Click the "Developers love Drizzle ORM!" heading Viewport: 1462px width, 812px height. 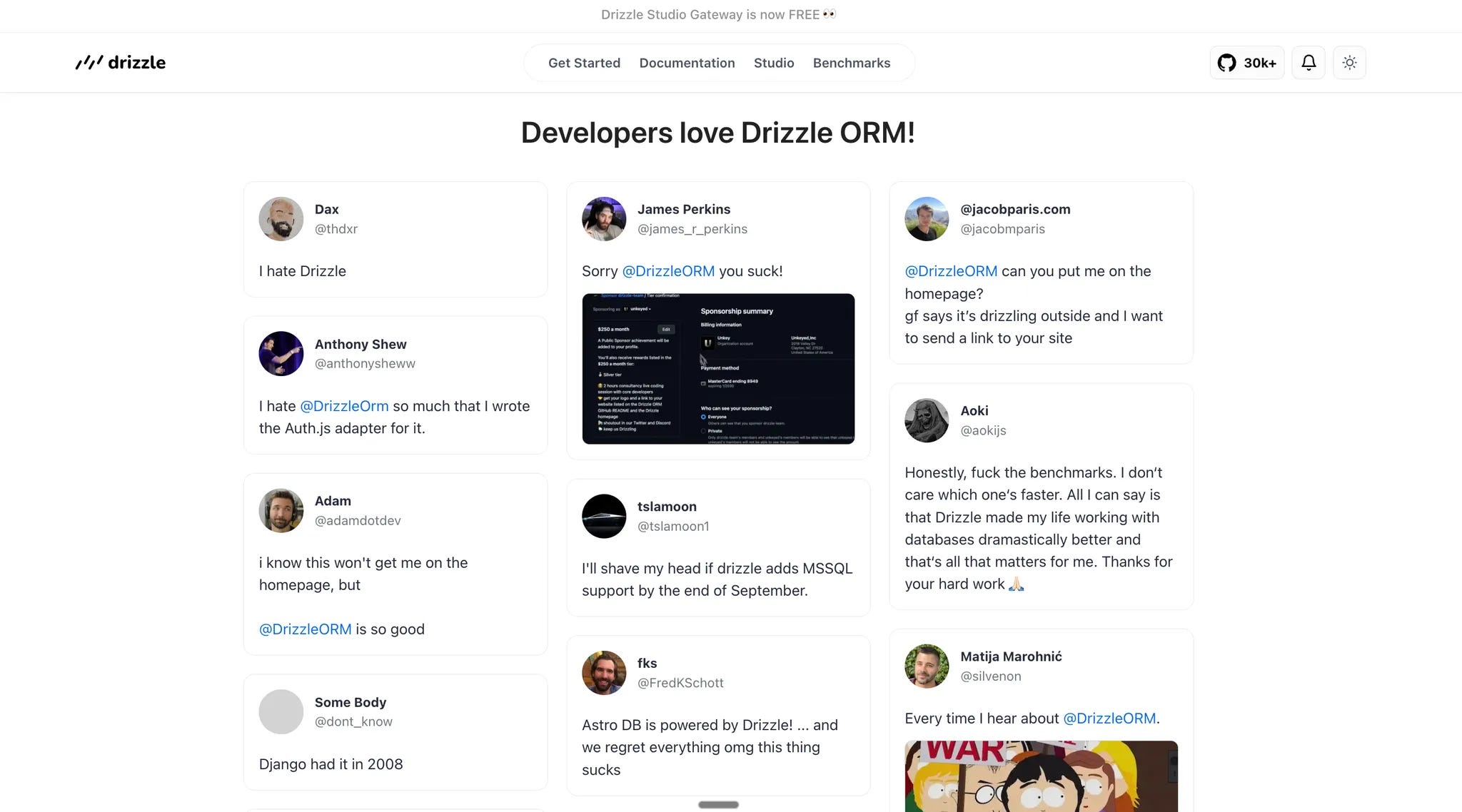tap(718, 133)
